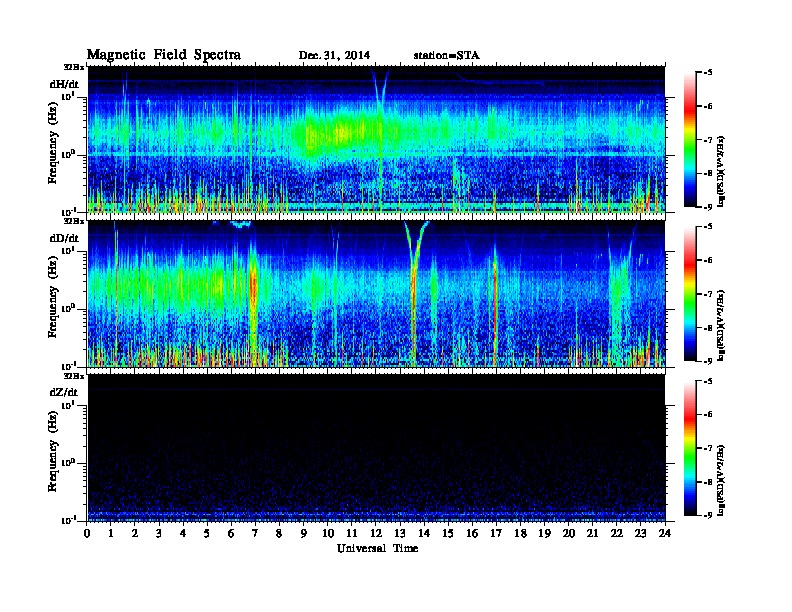Click the color bar beside the dD/dt panel

(689, 293)
